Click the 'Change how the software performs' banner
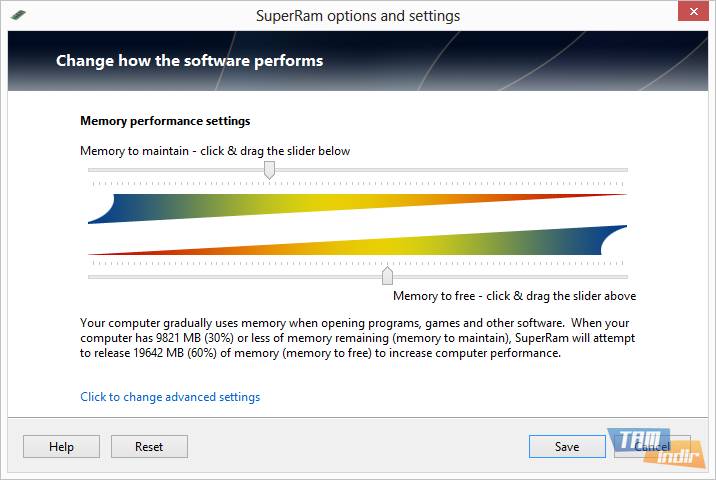This screenshot has height=480, width=716. pyautogui.click(x=190, y=61)
